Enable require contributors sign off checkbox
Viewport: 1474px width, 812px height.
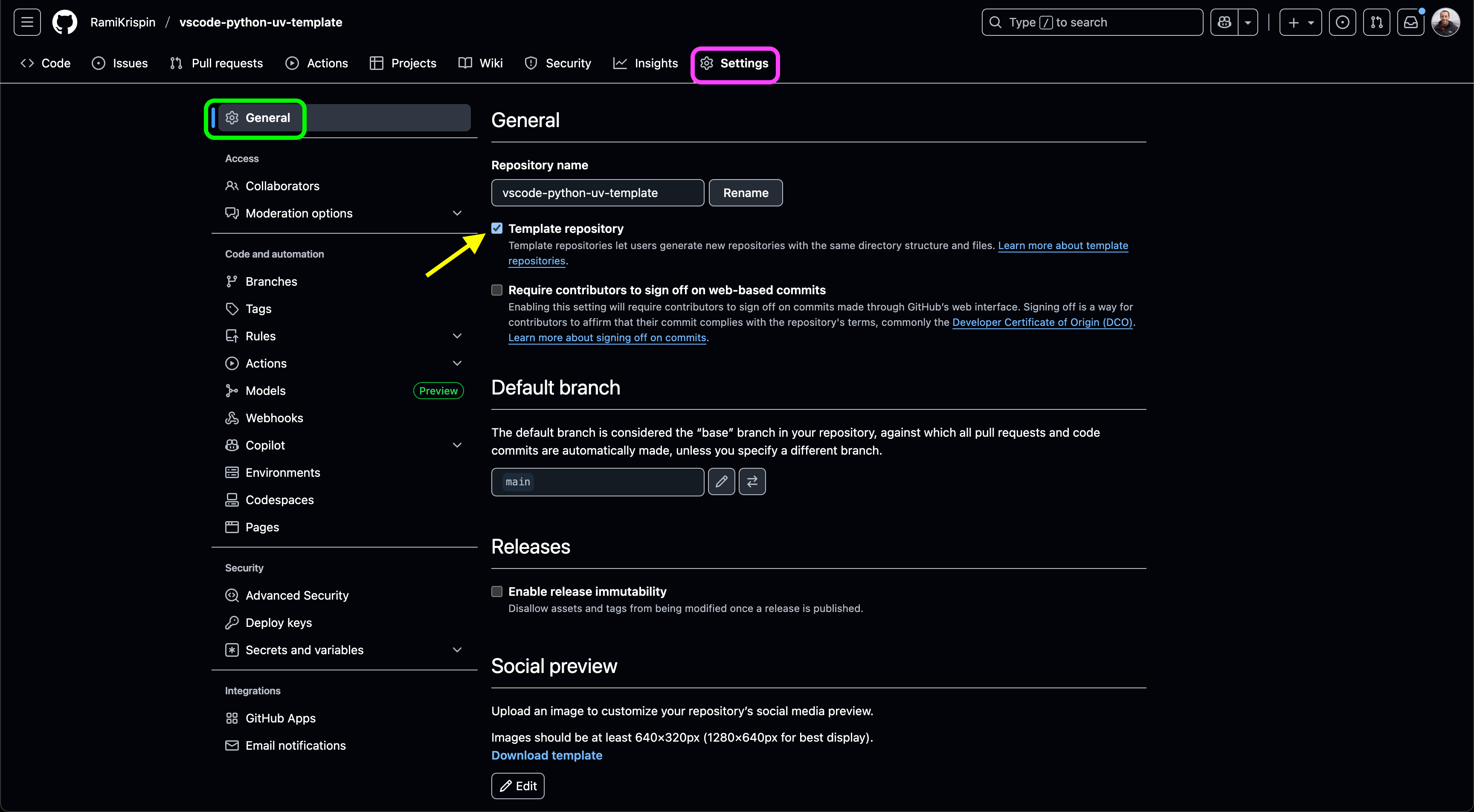pos(497,290)
